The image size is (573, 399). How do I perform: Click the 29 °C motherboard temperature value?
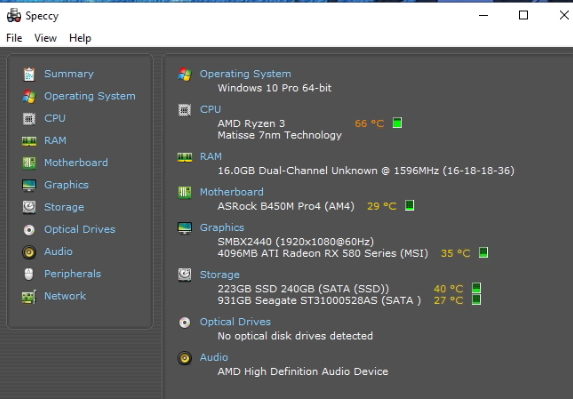point(382,206)
